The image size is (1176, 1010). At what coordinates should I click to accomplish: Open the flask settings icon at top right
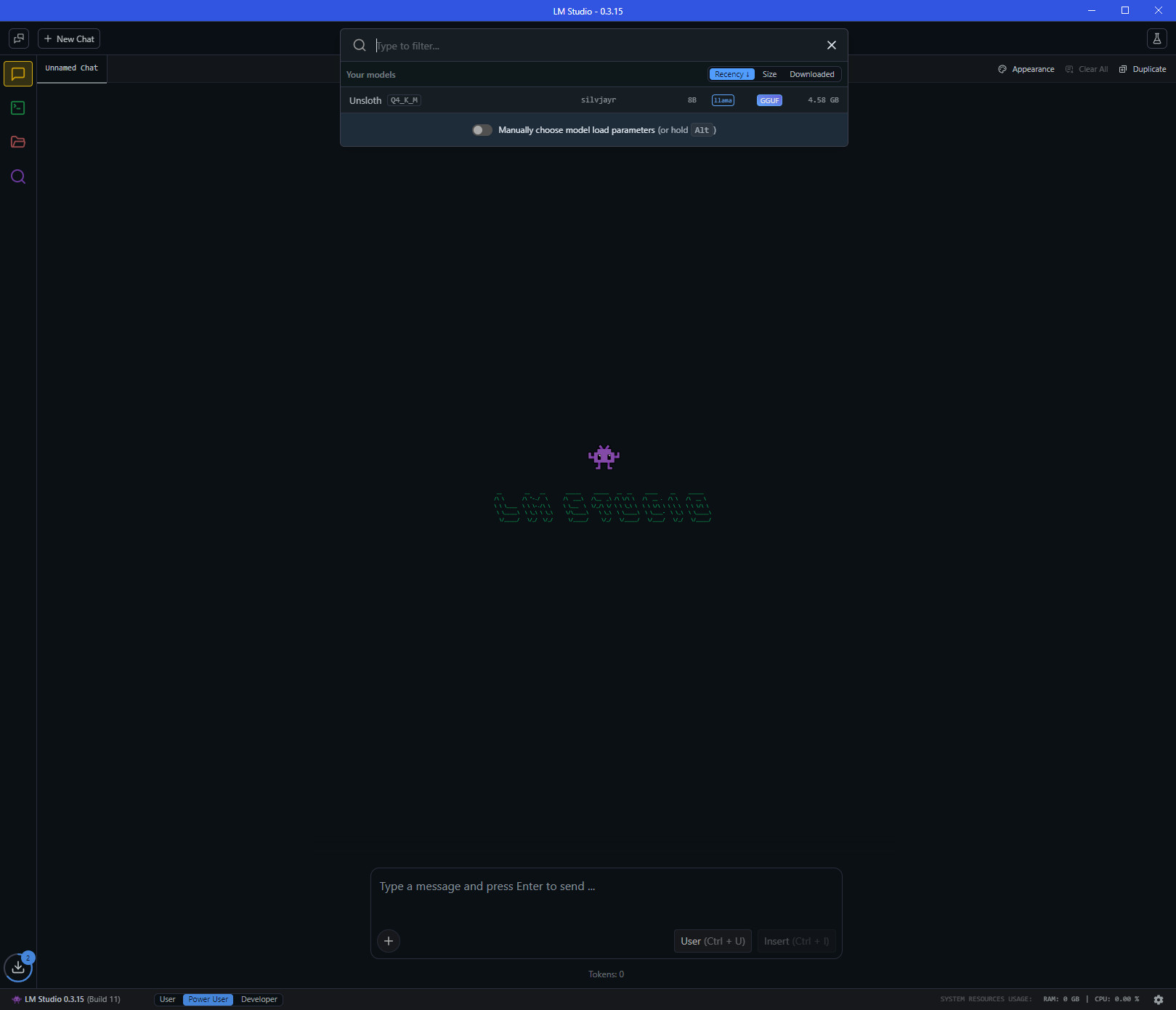1156,39
